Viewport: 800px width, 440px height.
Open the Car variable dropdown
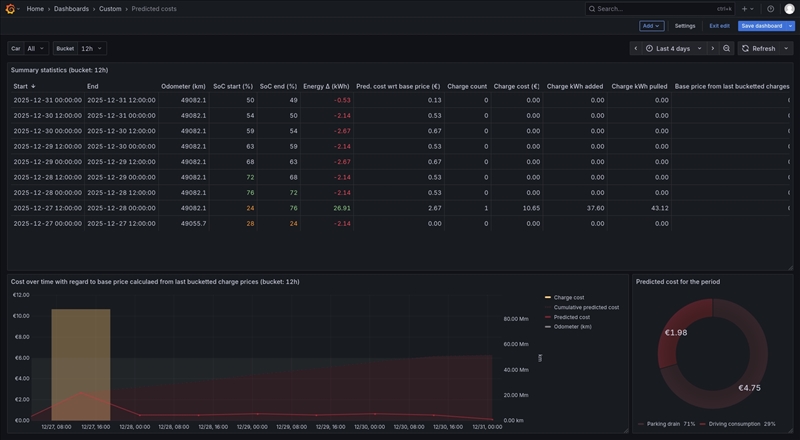click(x=36, y=48)
